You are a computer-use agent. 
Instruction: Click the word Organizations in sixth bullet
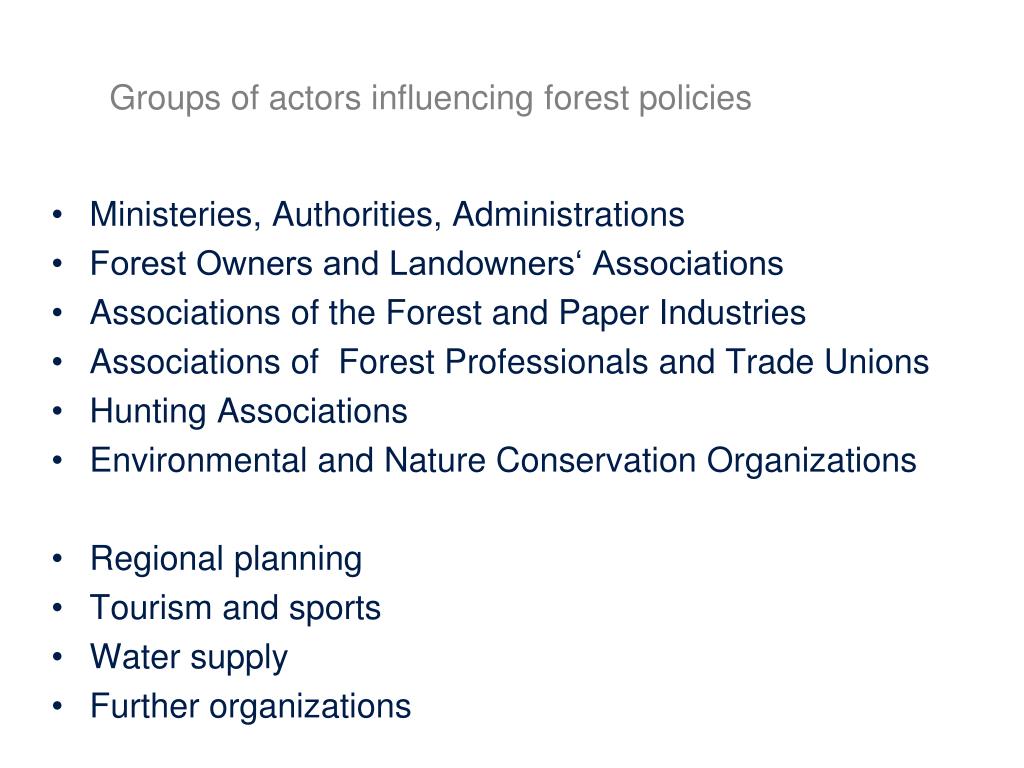coord(812,461)
